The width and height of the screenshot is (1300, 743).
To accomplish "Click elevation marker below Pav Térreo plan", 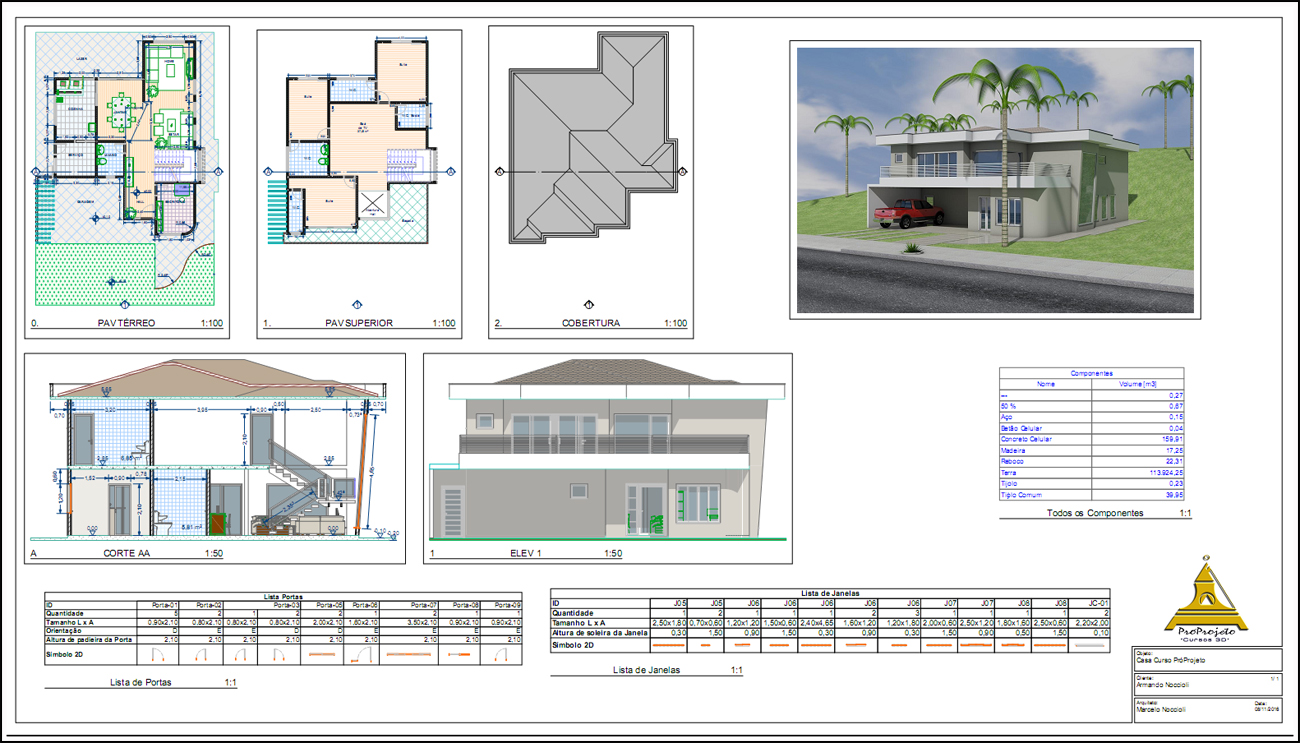I will 124,305.
